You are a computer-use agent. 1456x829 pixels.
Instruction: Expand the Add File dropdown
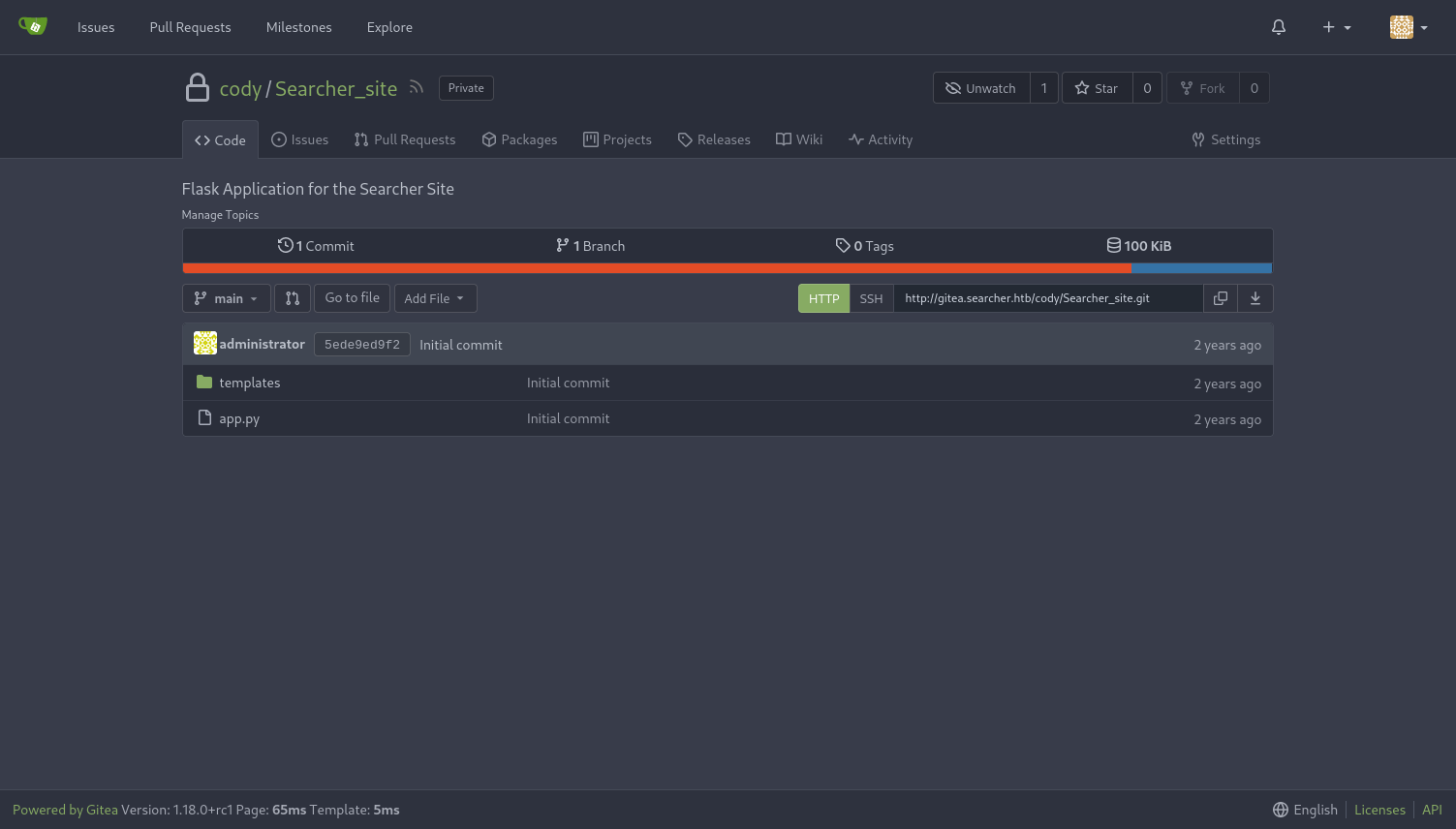[435, 298]
